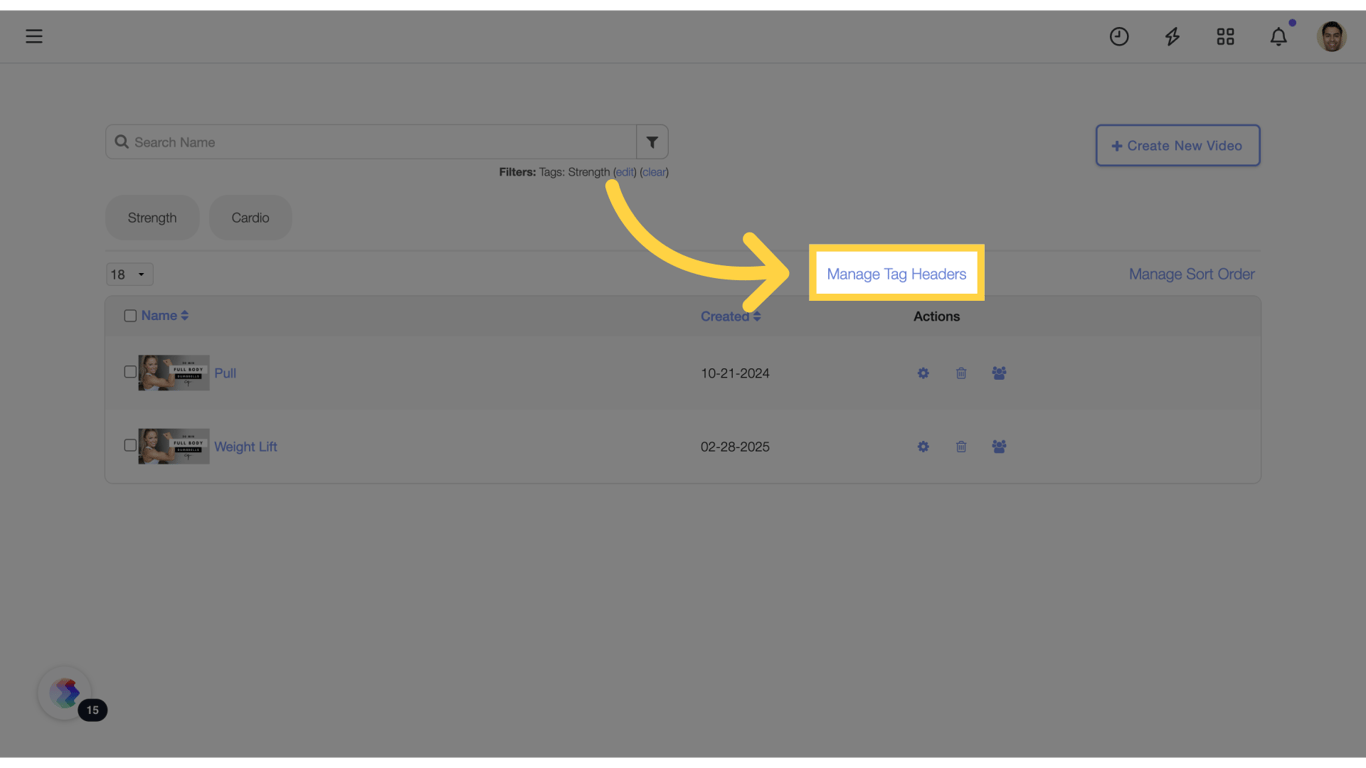Image resolution: width=1366 pixels, height=768 pixels.
Task: Select the Cardio tag filter
Action: click(250, 217)
